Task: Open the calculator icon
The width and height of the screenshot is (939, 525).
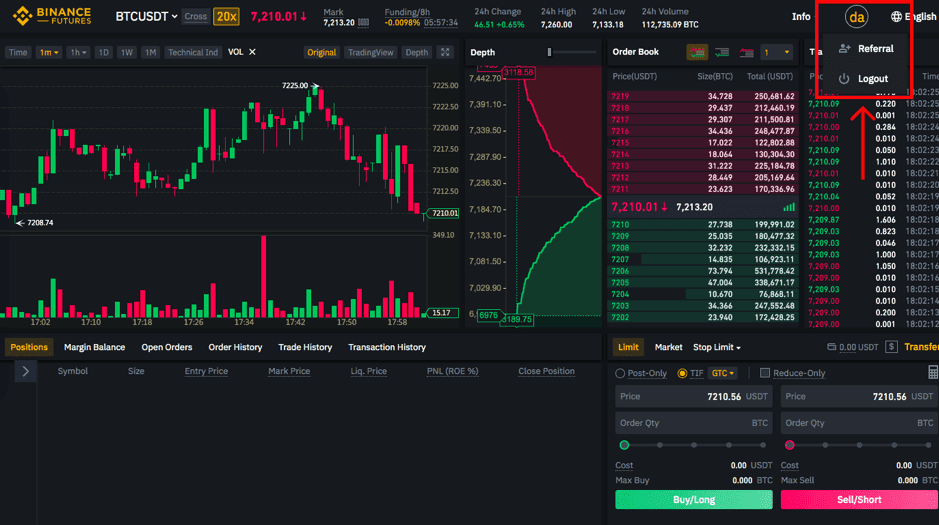Action: [x=933, y=372]
